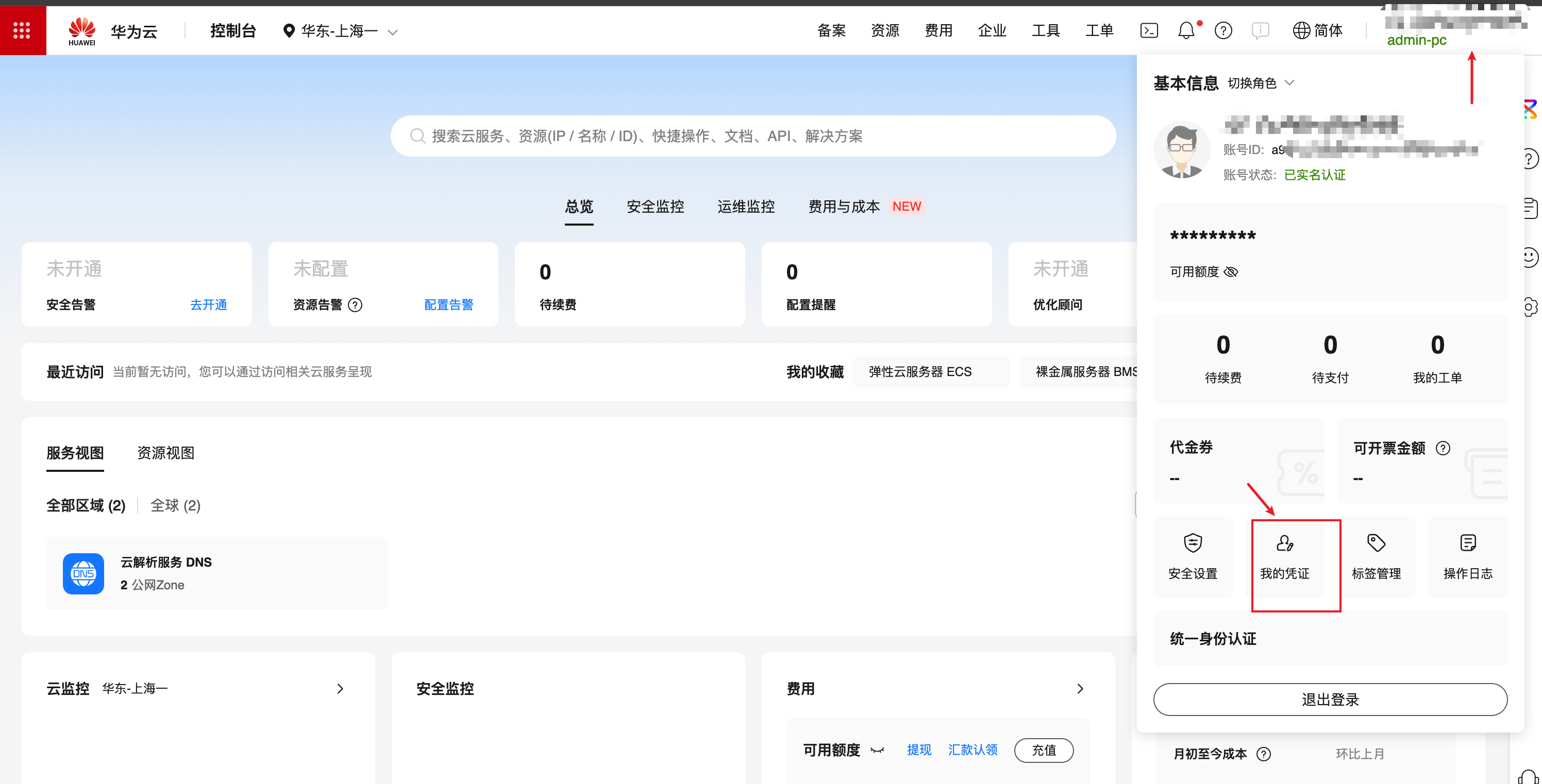The height and width of the screenshot is (784, 1542).
Task: Open the CloudShell terminal icon
Action: coord(1149,30)
